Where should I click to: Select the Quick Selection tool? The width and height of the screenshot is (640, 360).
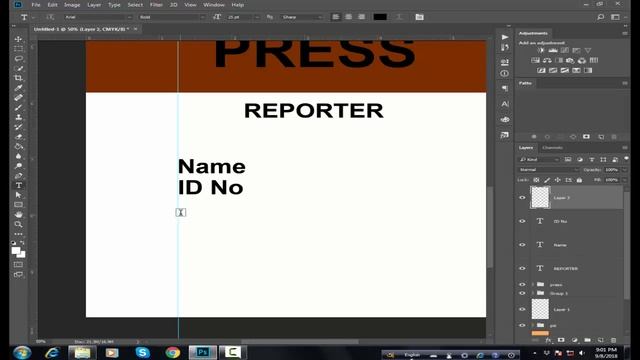[x=18, y=68]
